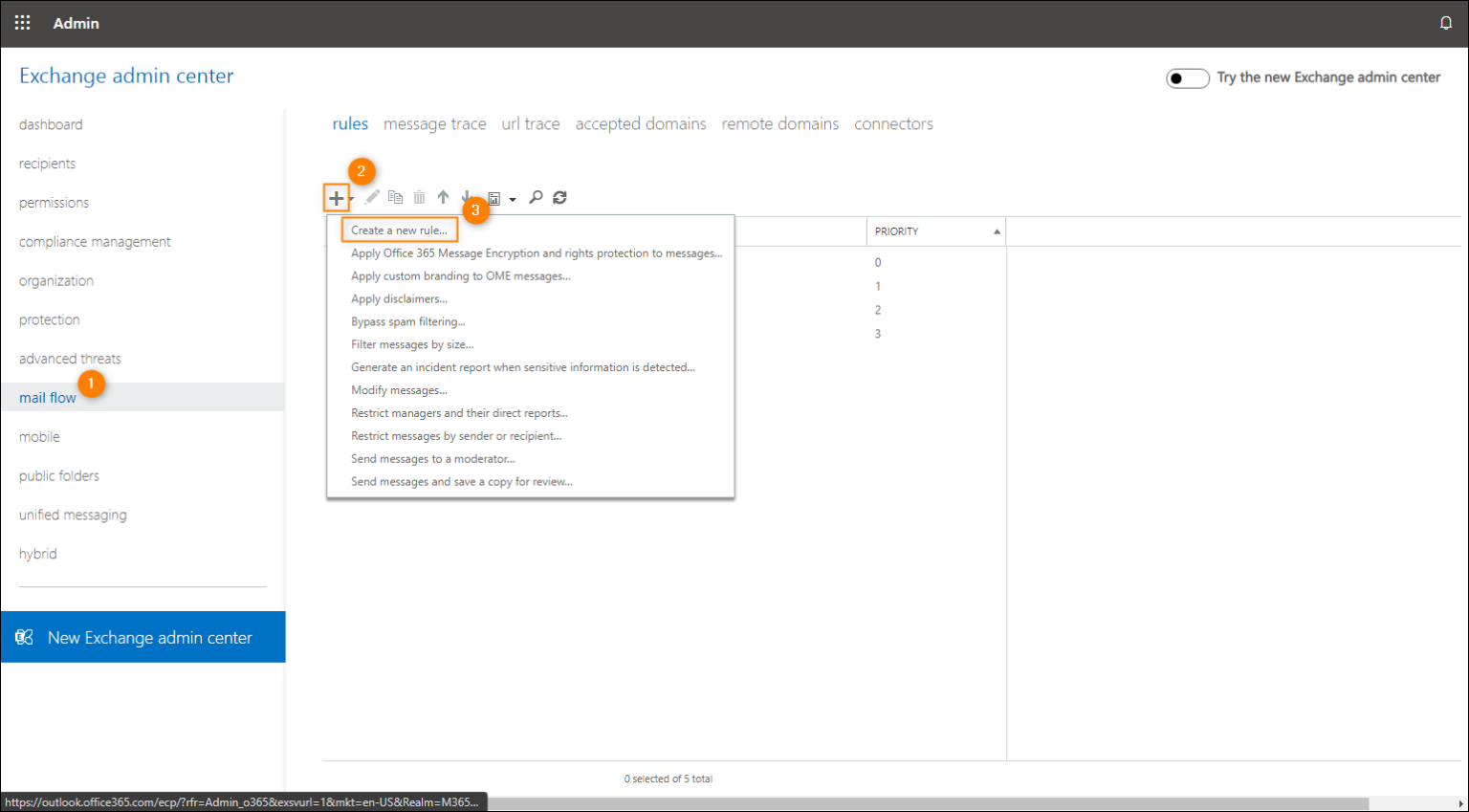This screenshot has width=1469, height=812.
Task: Select the edit pencil icon
Action: [x=372, y=197]
